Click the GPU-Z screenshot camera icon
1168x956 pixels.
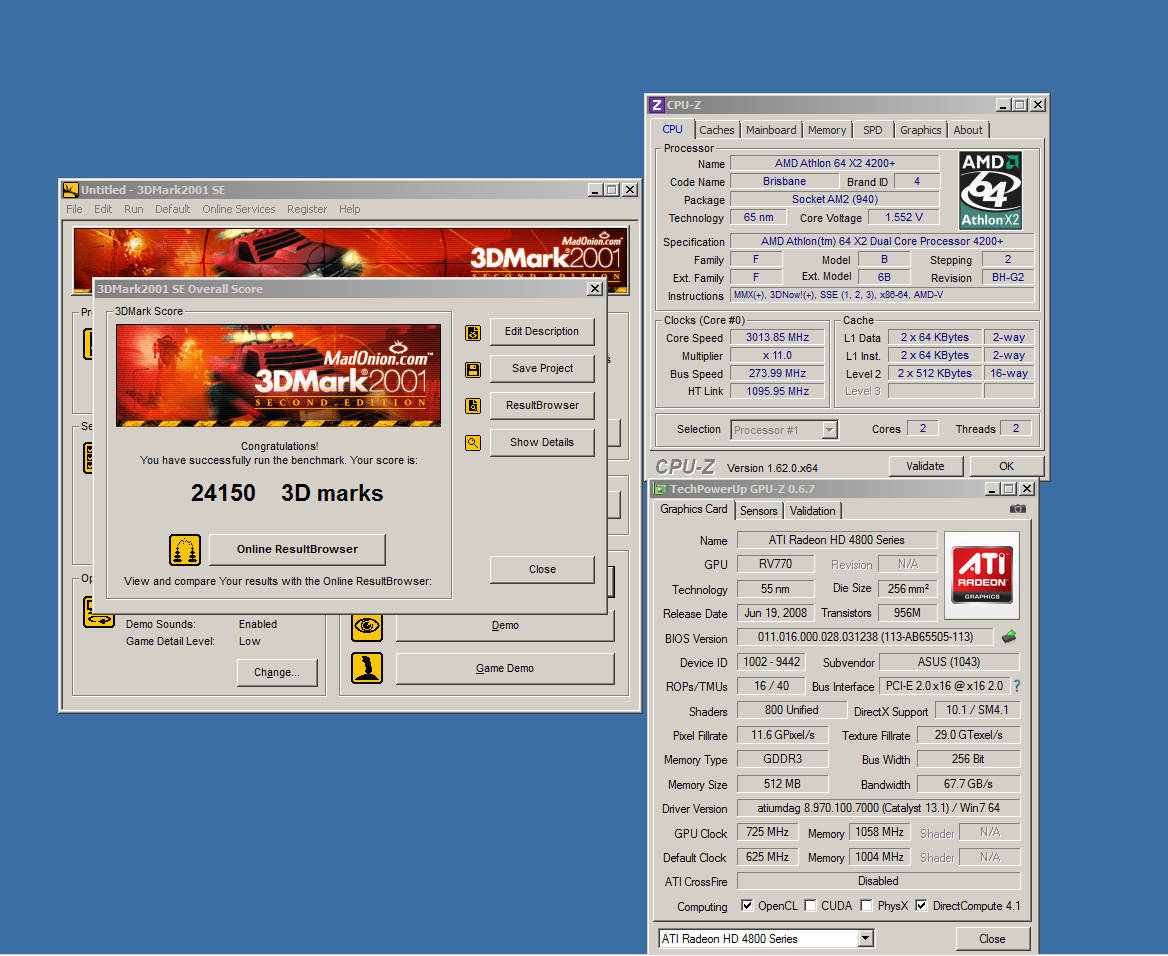pyautogui.click(x=1018, y=509)
